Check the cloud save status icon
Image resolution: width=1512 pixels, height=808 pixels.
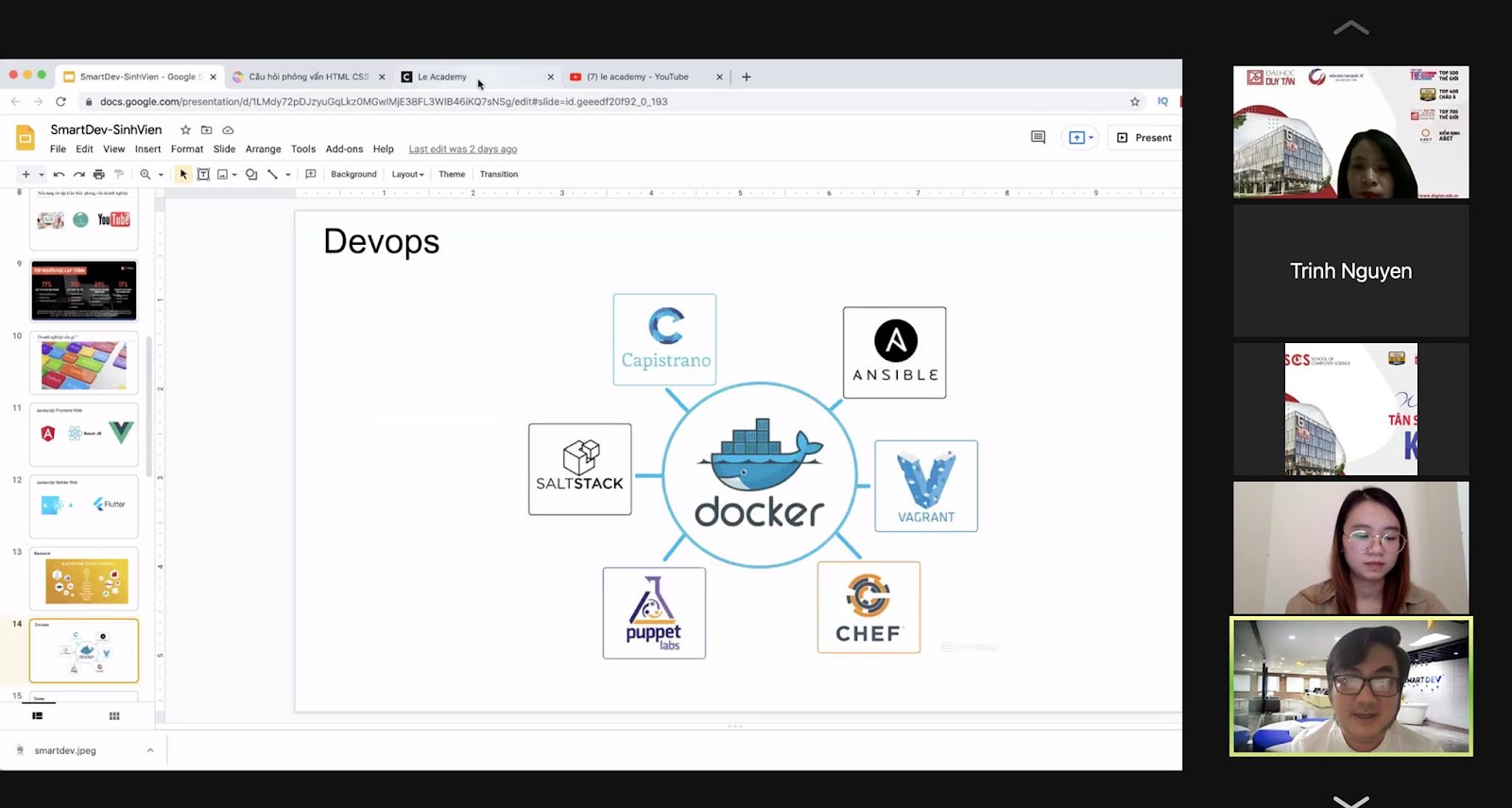click(x=228, y=129)
